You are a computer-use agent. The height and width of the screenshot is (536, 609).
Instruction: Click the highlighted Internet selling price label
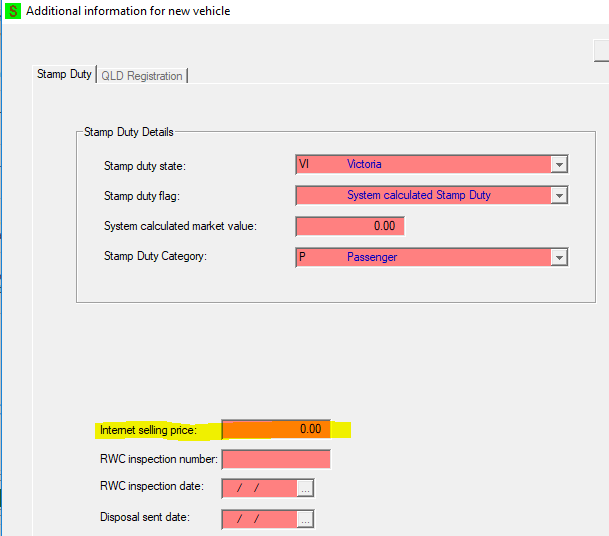(148, 430)
